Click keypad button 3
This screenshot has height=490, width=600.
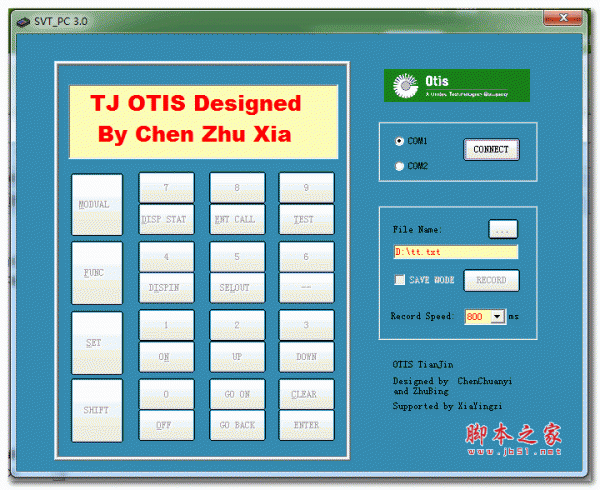[x=307, y=325]
